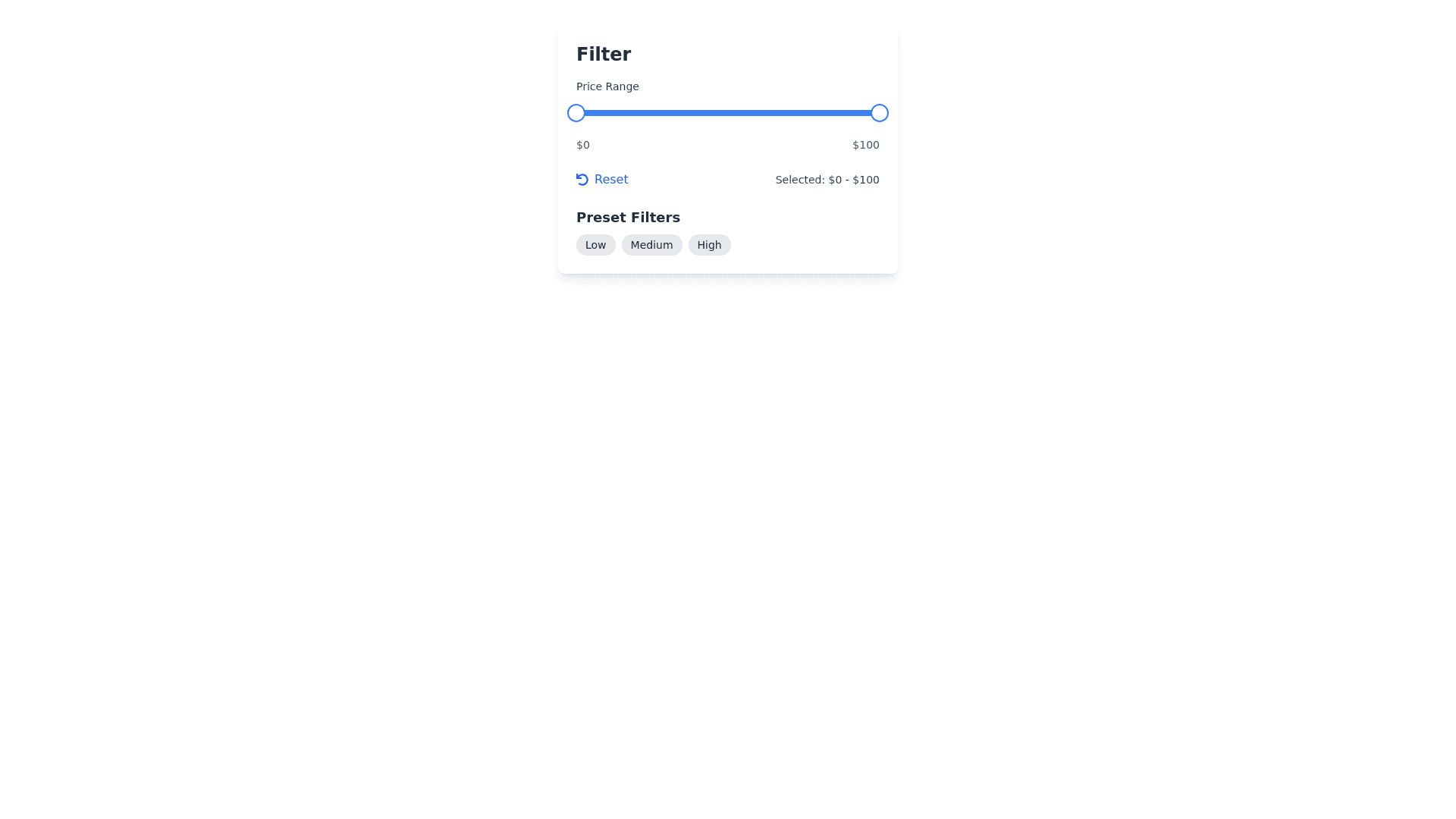The width and height of the screenshot is (1456, 819).
Task: Click the Filter heading title
Action: tap(604, 54)
